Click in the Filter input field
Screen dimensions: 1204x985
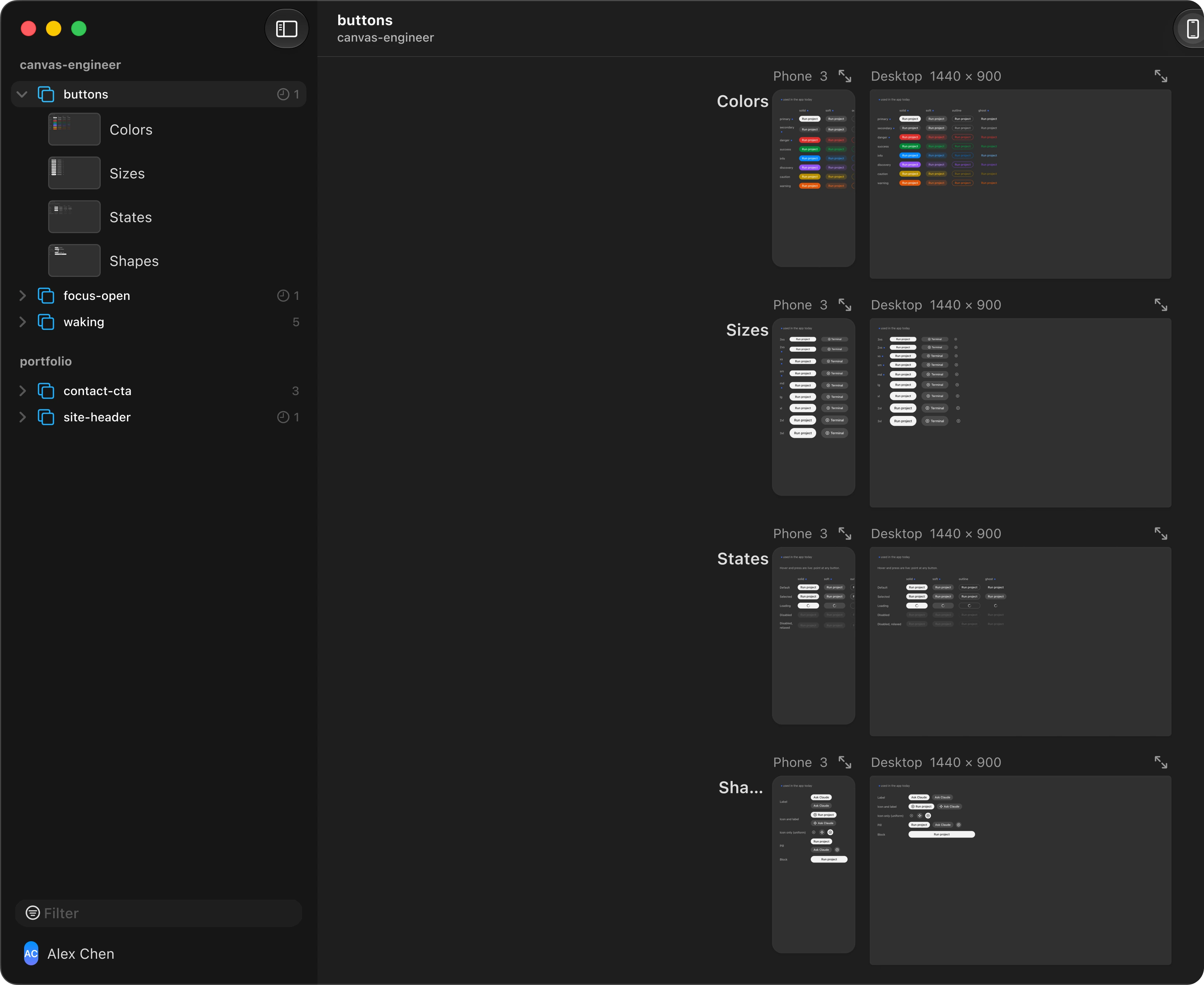159,912
